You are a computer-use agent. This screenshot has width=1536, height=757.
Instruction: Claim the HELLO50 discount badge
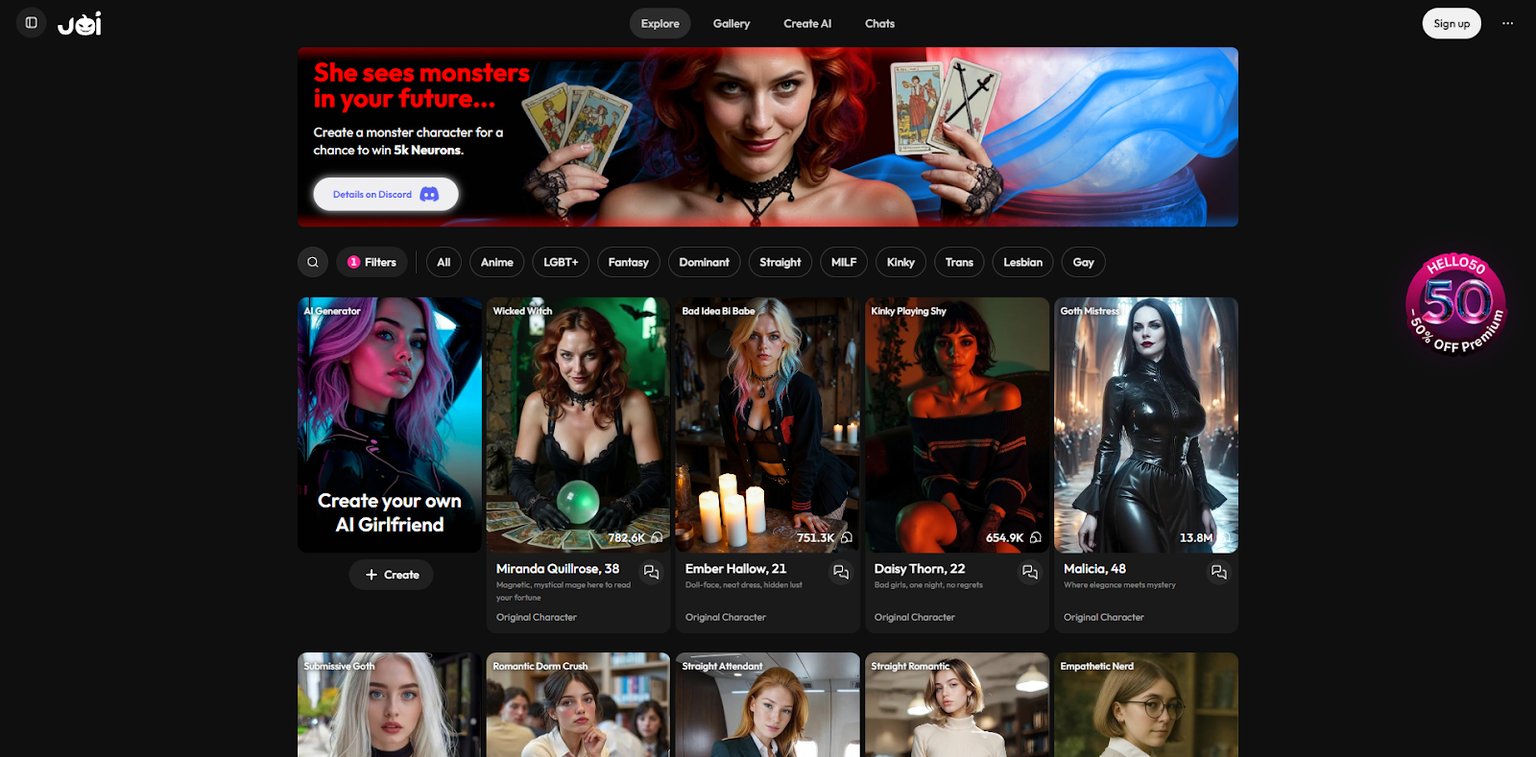pos(1455,303)
